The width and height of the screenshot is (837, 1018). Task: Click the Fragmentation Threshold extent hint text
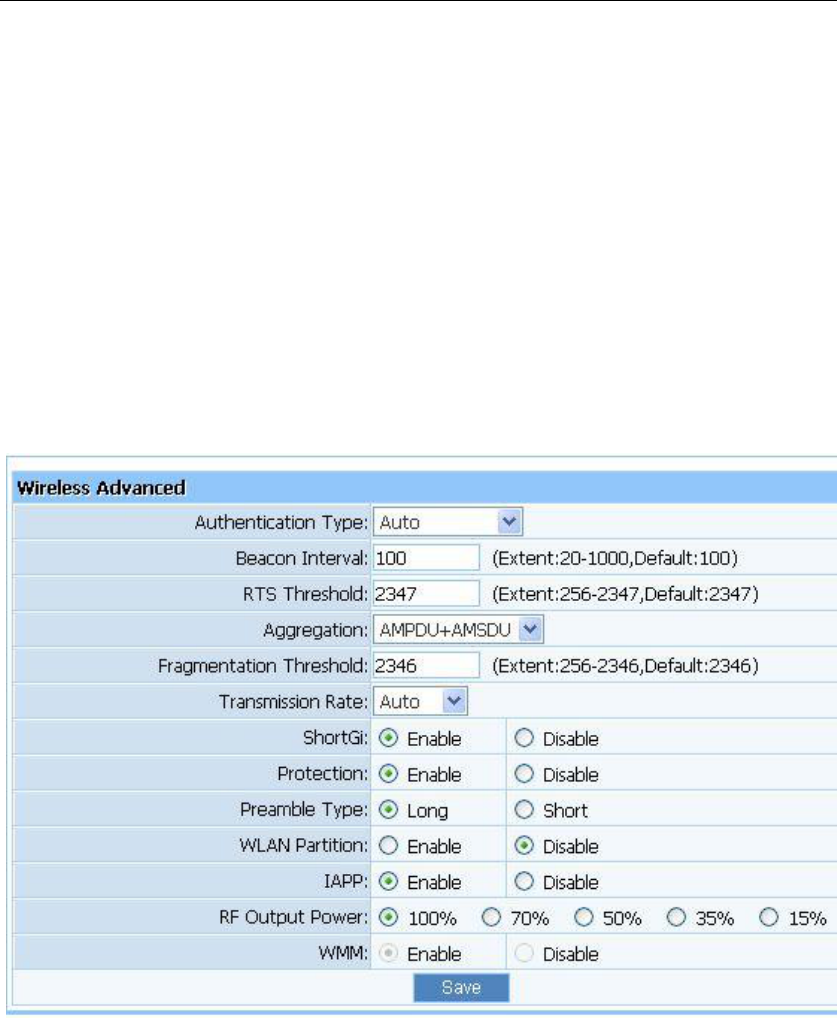tap(625, 665)
